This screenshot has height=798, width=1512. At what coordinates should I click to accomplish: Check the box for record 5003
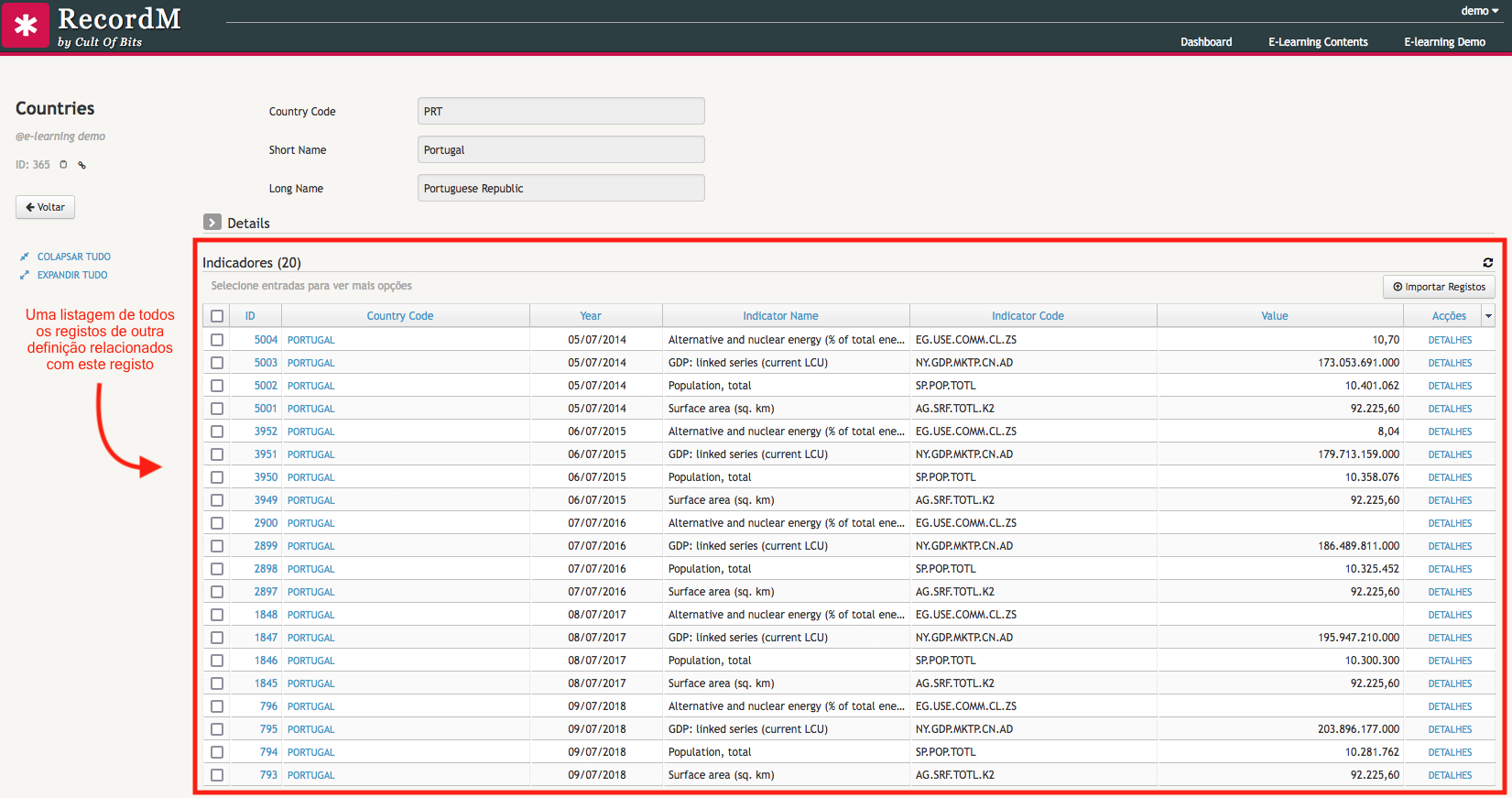click(217, 363)
